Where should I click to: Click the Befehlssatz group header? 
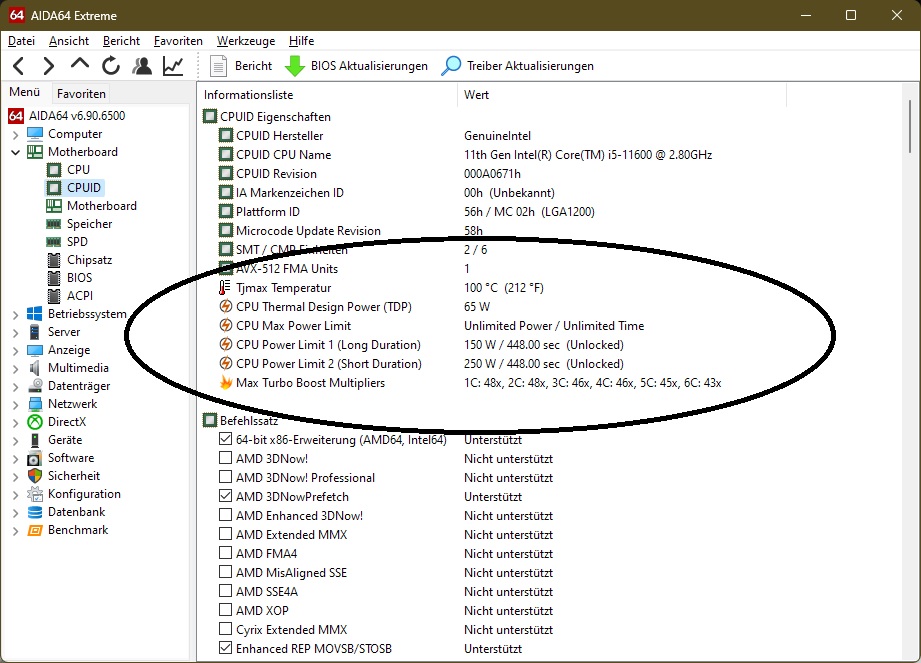coord(248,420)
